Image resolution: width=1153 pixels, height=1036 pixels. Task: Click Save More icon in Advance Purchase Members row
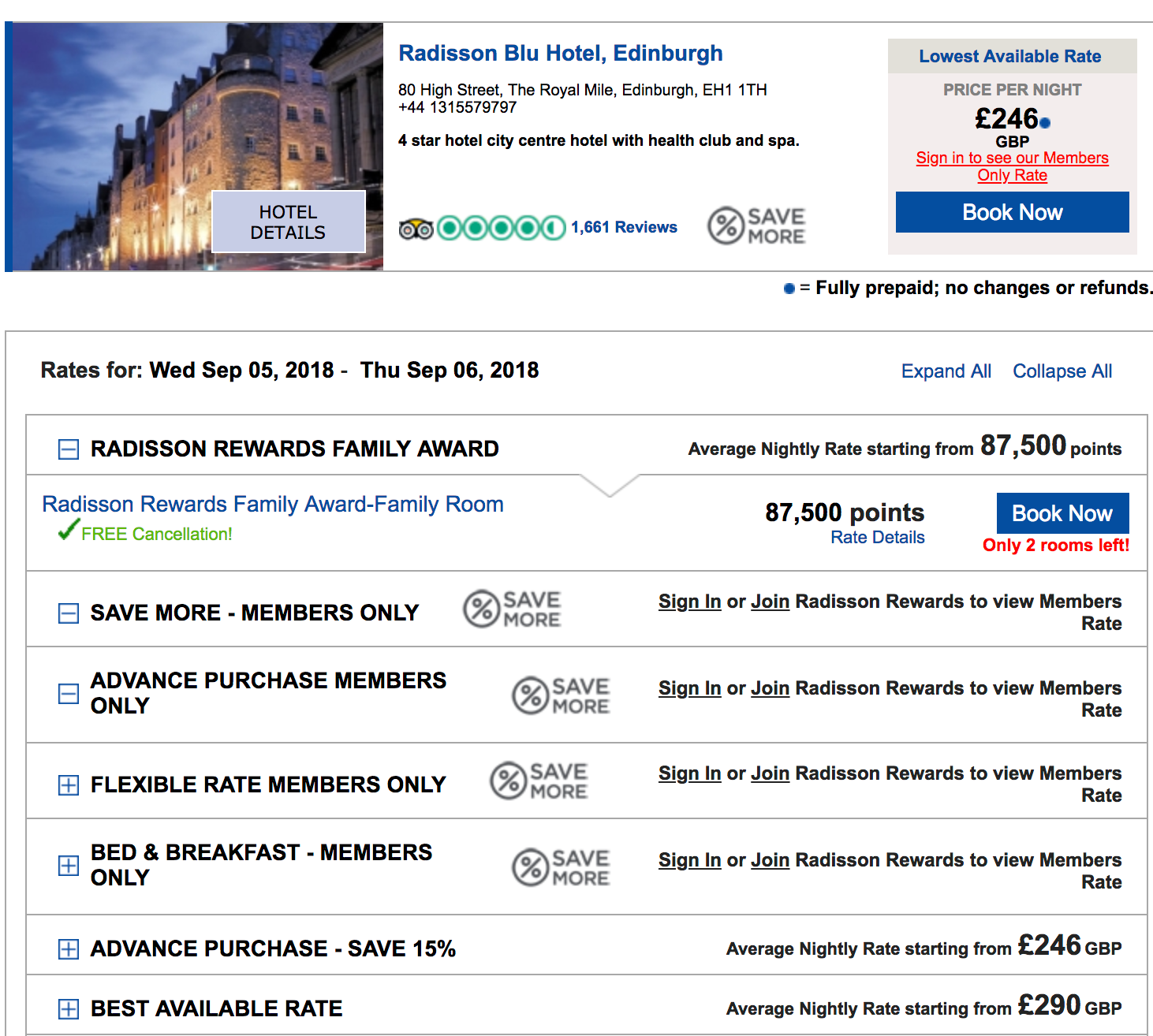tap(561, 695)
